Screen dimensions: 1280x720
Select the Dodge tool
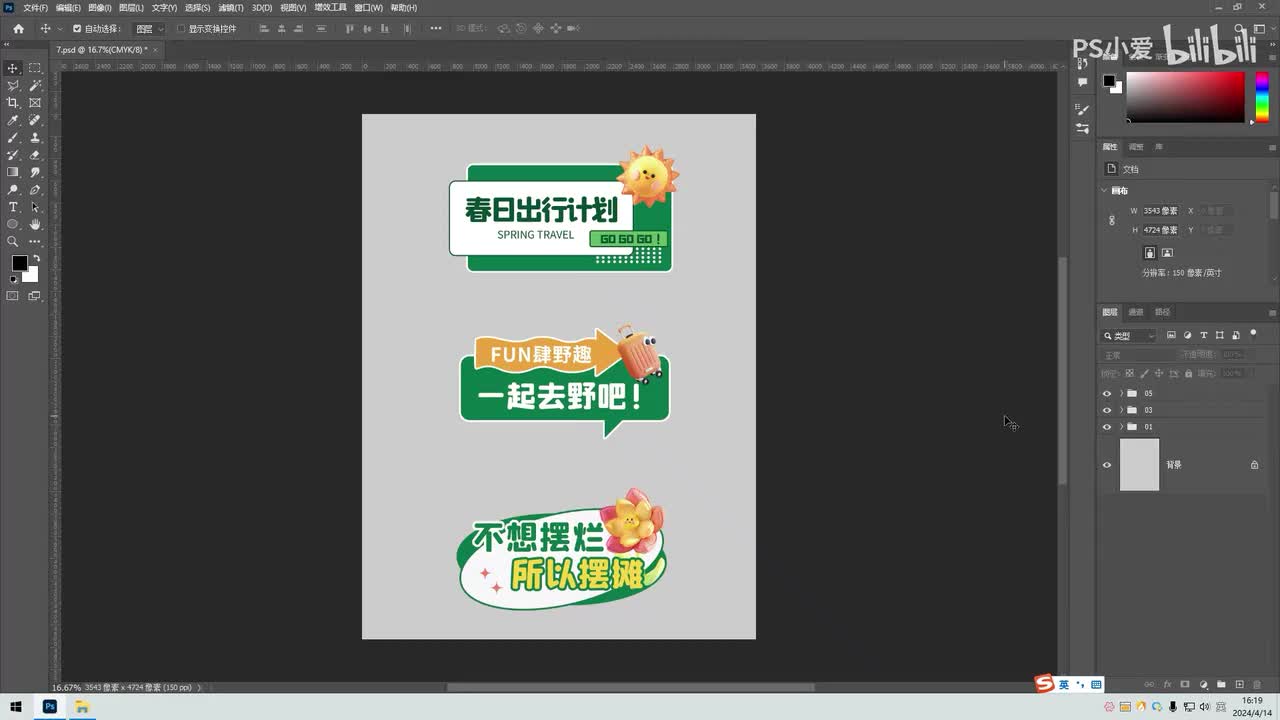coord(13,190)
